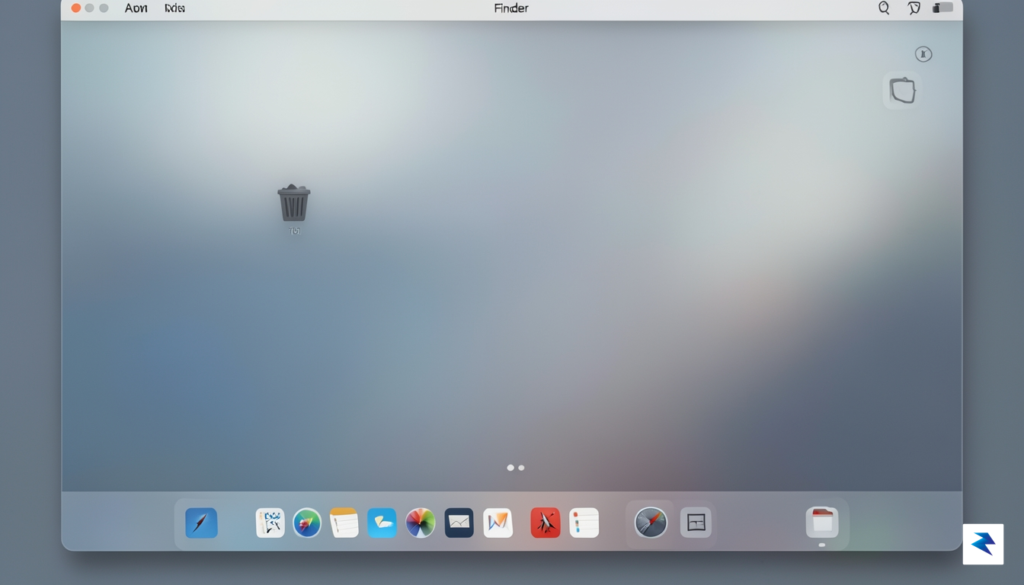Click the colorful globe icon in Dock
Viewport: 1024px width, 585px height.
tap(307, 523)
